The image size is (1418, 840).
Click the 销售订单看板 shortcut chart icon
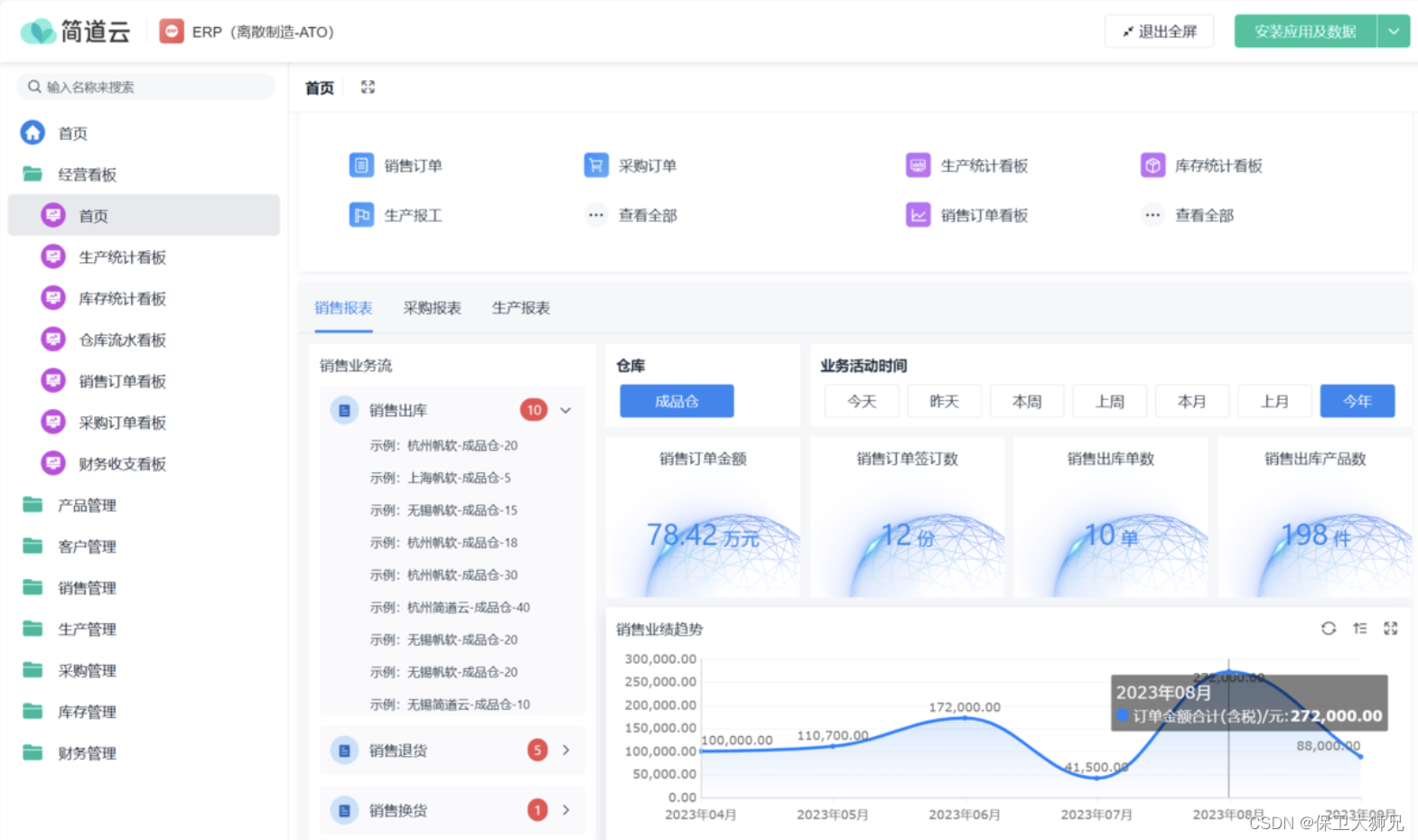(x=918, y=215)
